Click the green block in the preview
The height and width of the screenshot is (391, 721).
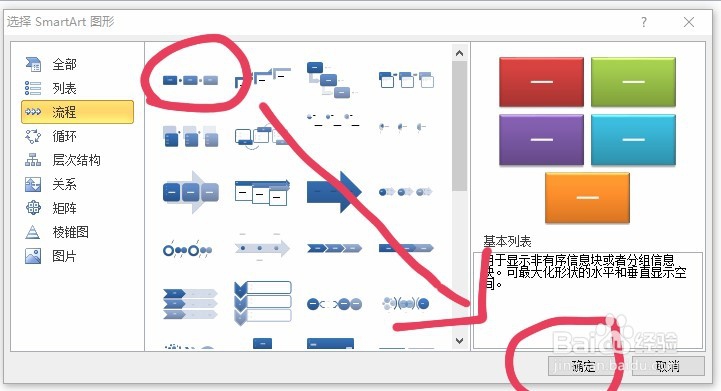[633, 82]
